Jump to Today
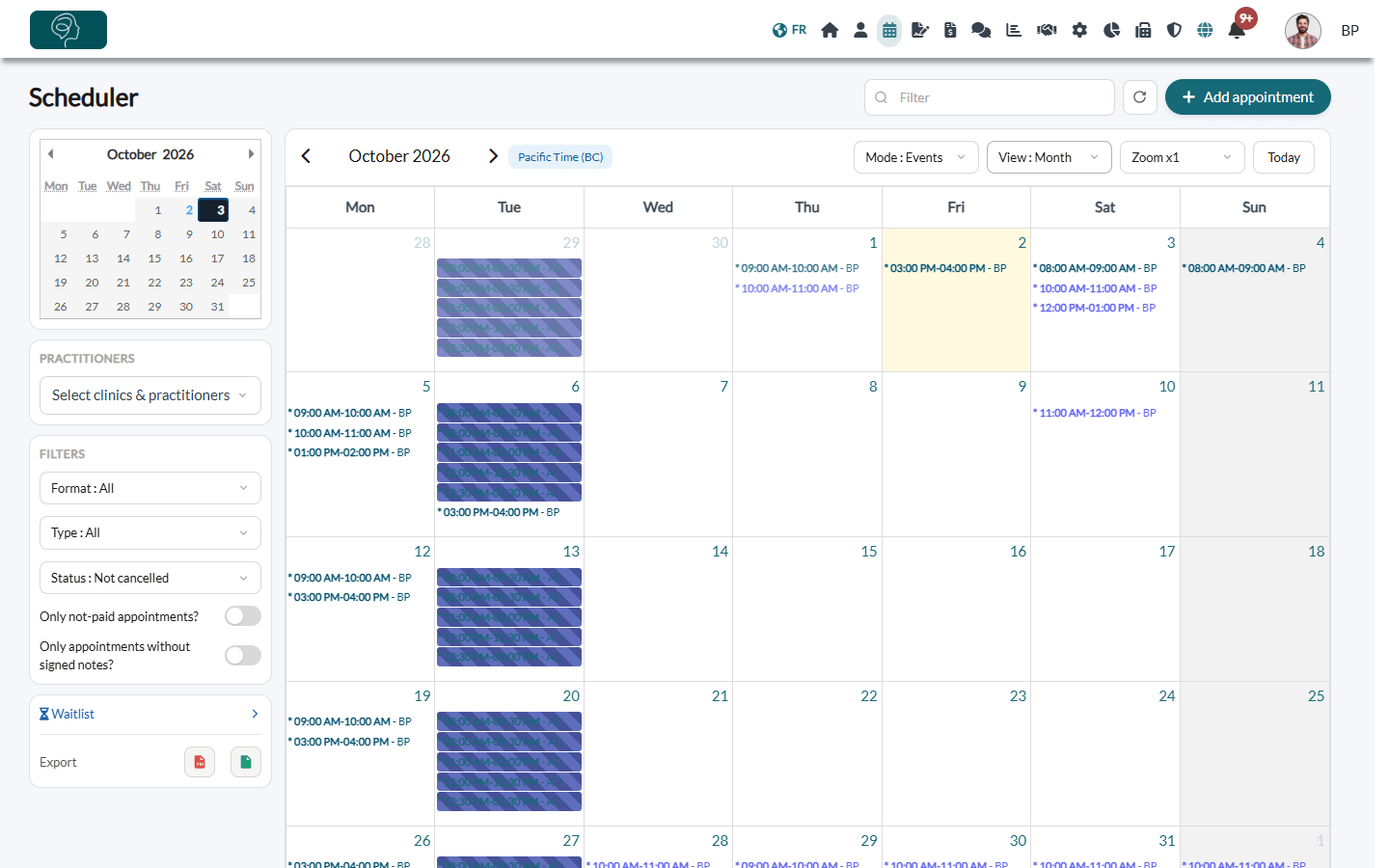The width and height of the screenshot is (1389, 868). (1284, 157)
